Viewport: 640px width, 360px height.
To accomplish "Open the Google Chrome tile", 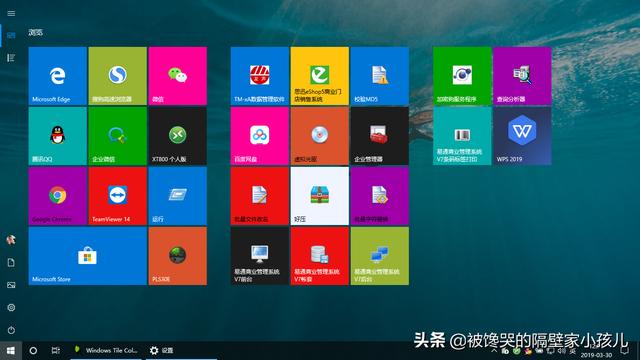I will 58,196.
